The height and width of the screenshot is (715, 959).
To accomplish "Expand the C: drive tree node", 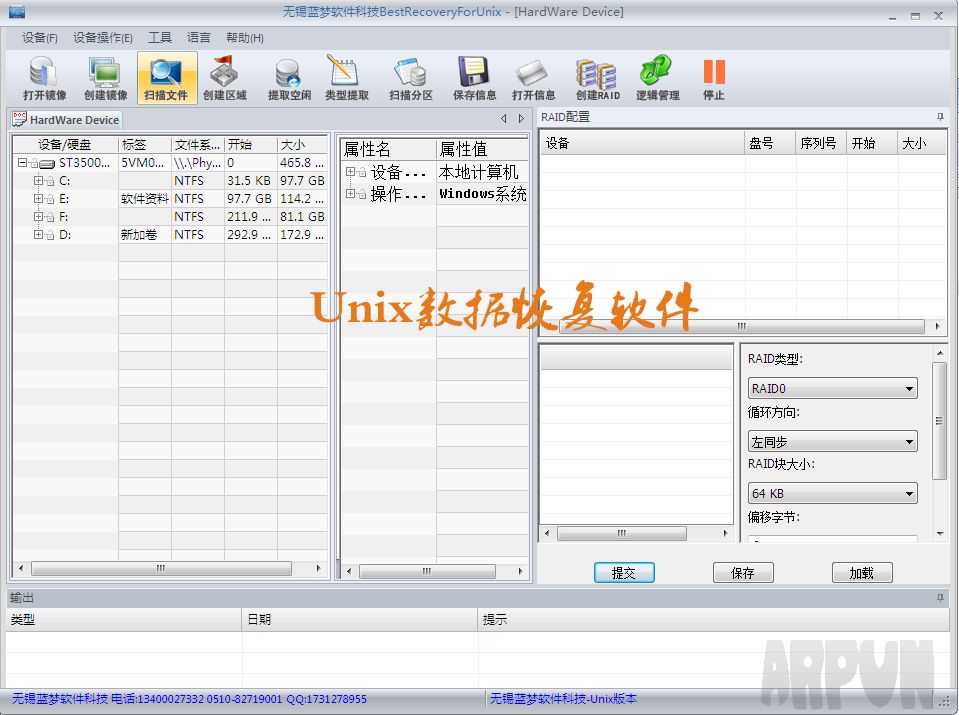I will point(38,181).
